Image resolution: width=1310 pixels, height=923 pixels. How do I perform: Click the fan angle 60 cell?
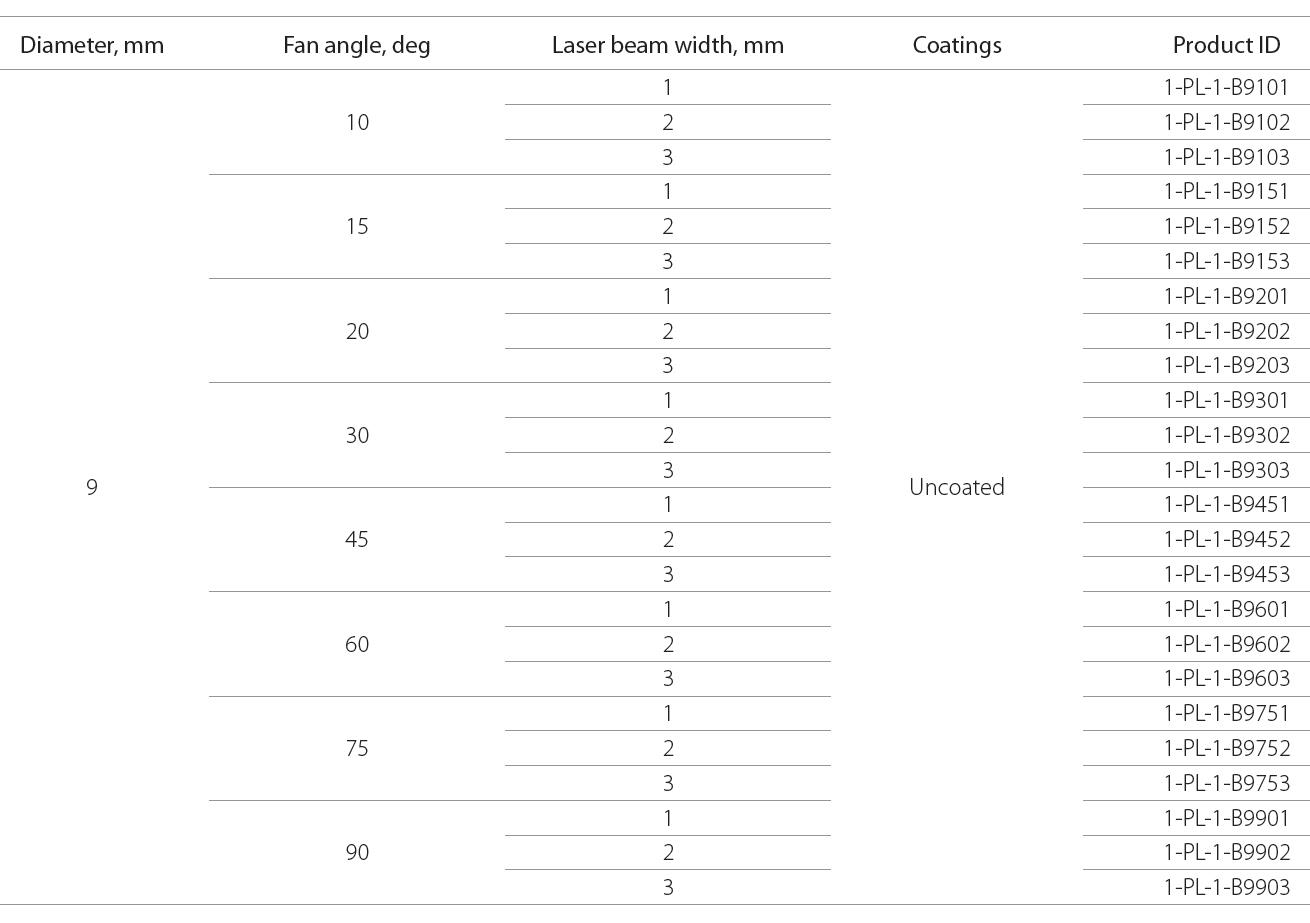coord(357,644)
